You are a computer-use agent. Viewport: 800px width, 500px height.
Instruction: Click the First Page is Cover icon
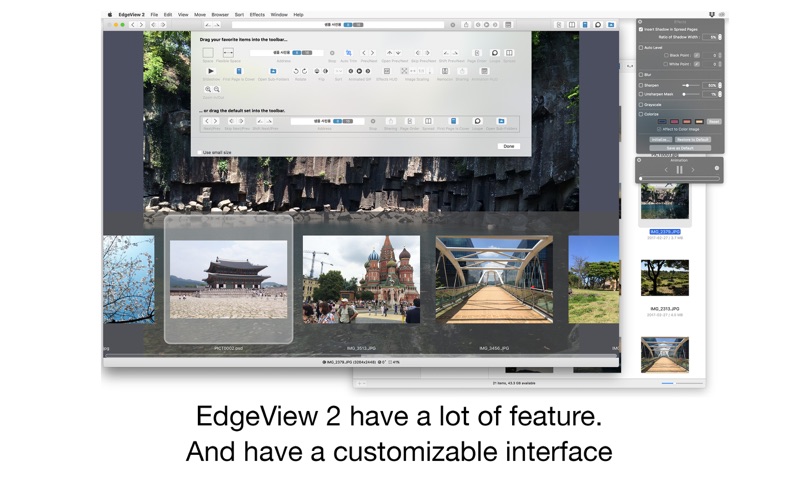coord(239,72)
